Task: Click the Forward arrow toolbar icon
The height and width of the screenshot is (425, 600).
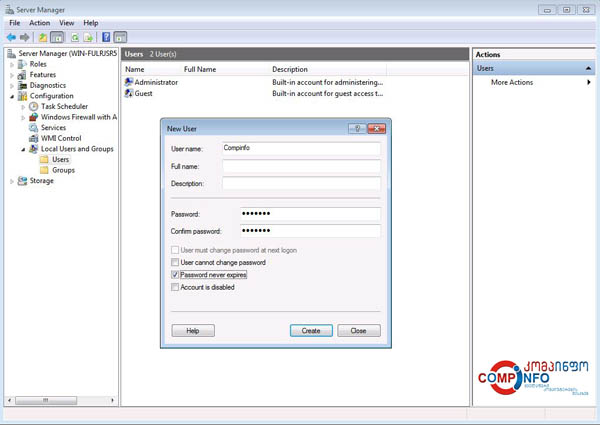Action: coord(24,37)
